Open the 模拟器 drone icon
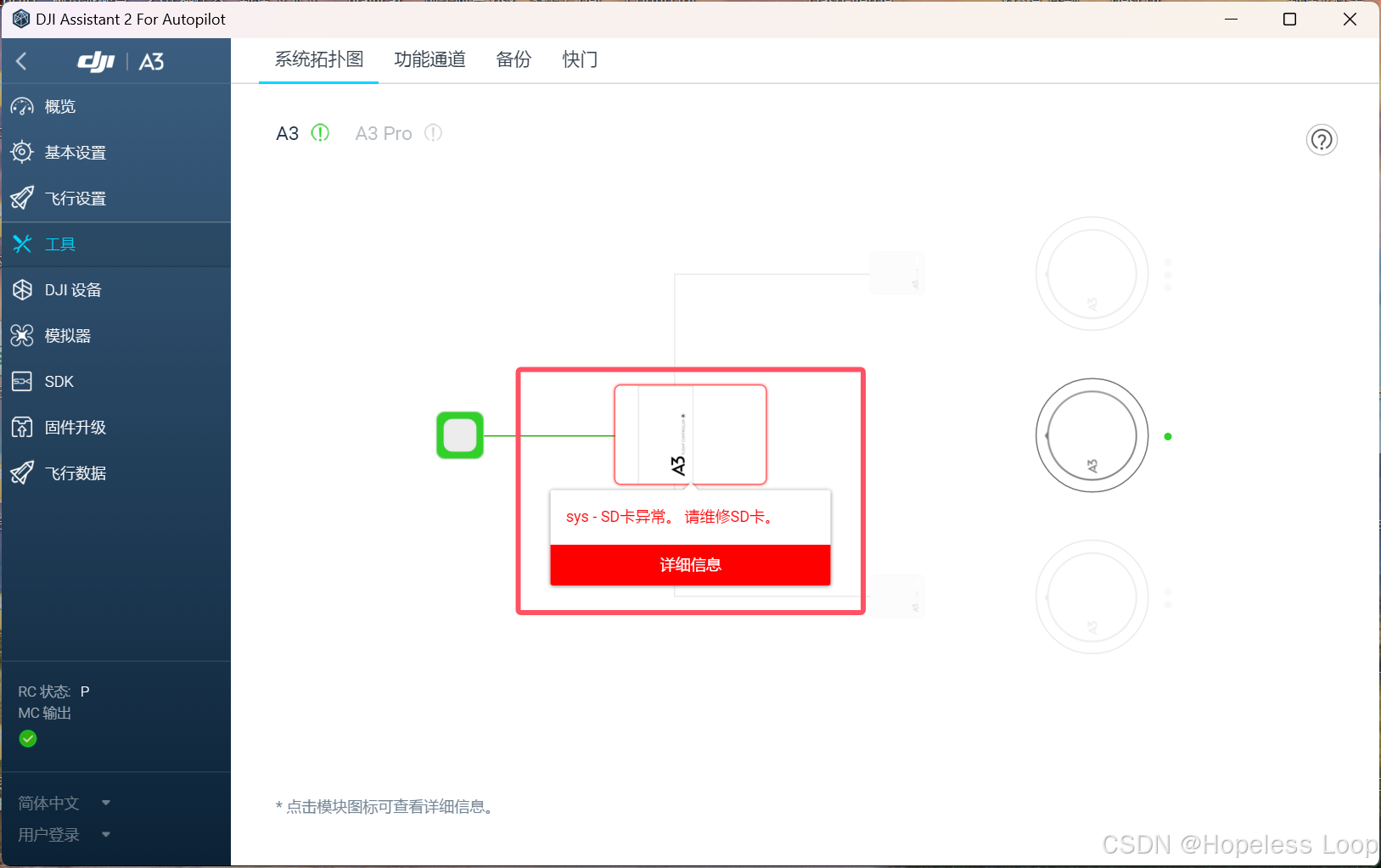 (22, 336)
